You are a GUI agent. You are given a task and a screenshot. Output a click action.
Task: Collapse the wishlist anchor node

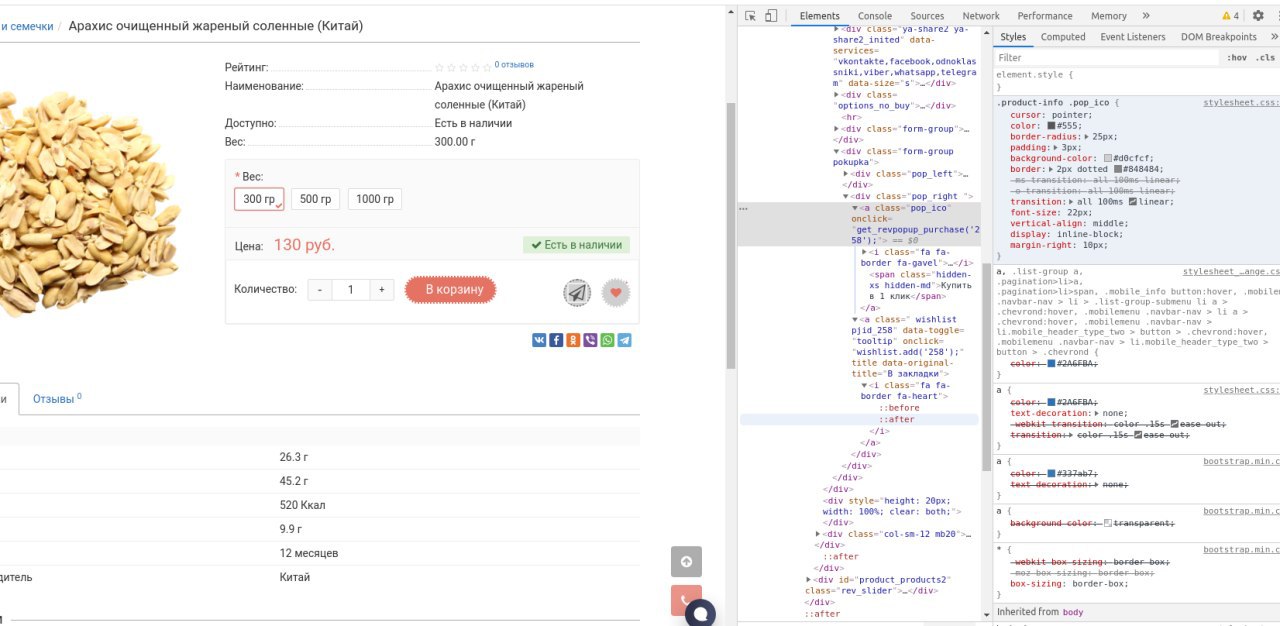(856, 319)
